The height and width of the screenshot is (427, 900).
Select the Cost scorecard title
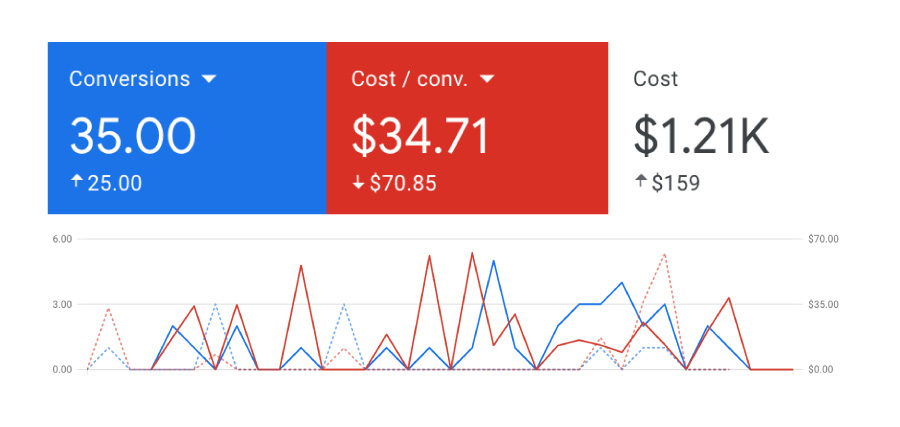pos(656,79)
